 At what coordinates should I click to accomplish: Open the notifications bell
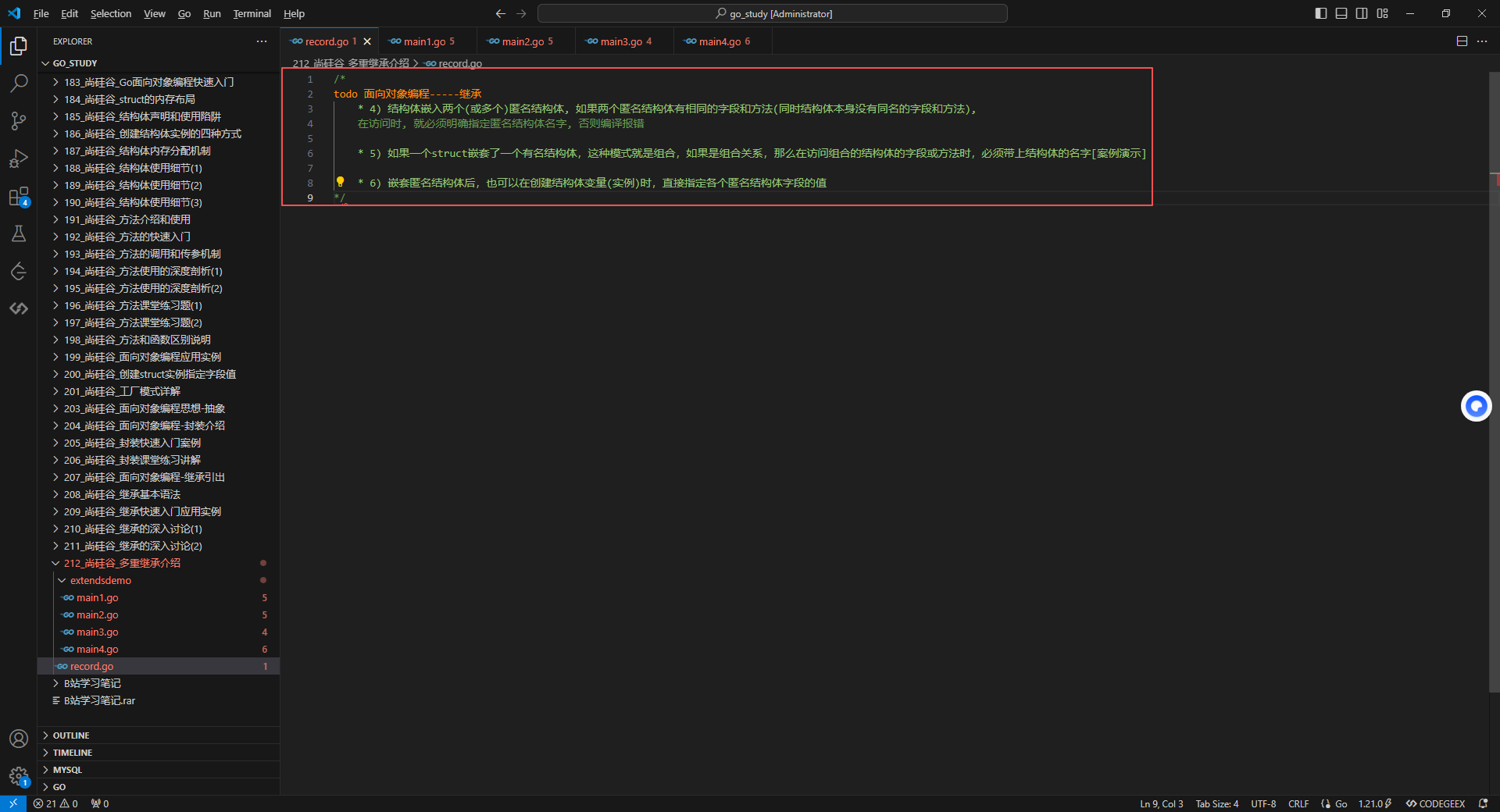coord(1483,803)
